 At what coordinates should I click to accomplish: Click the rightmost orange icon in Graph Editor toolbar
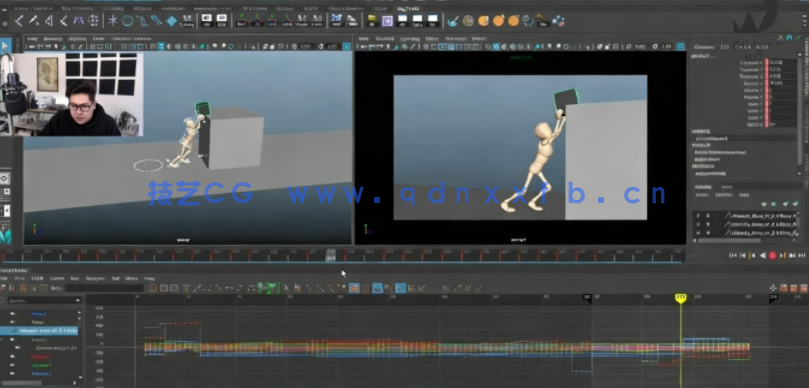[x=804, y=288]
